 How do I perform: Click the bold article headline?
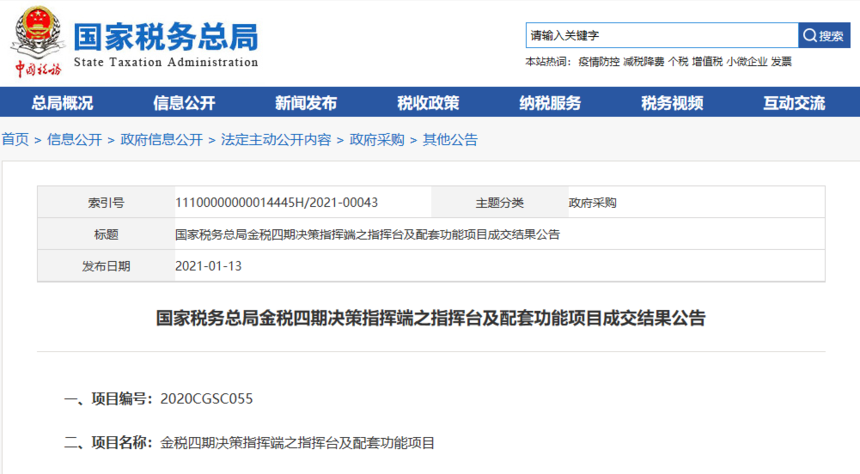point(431,318)
